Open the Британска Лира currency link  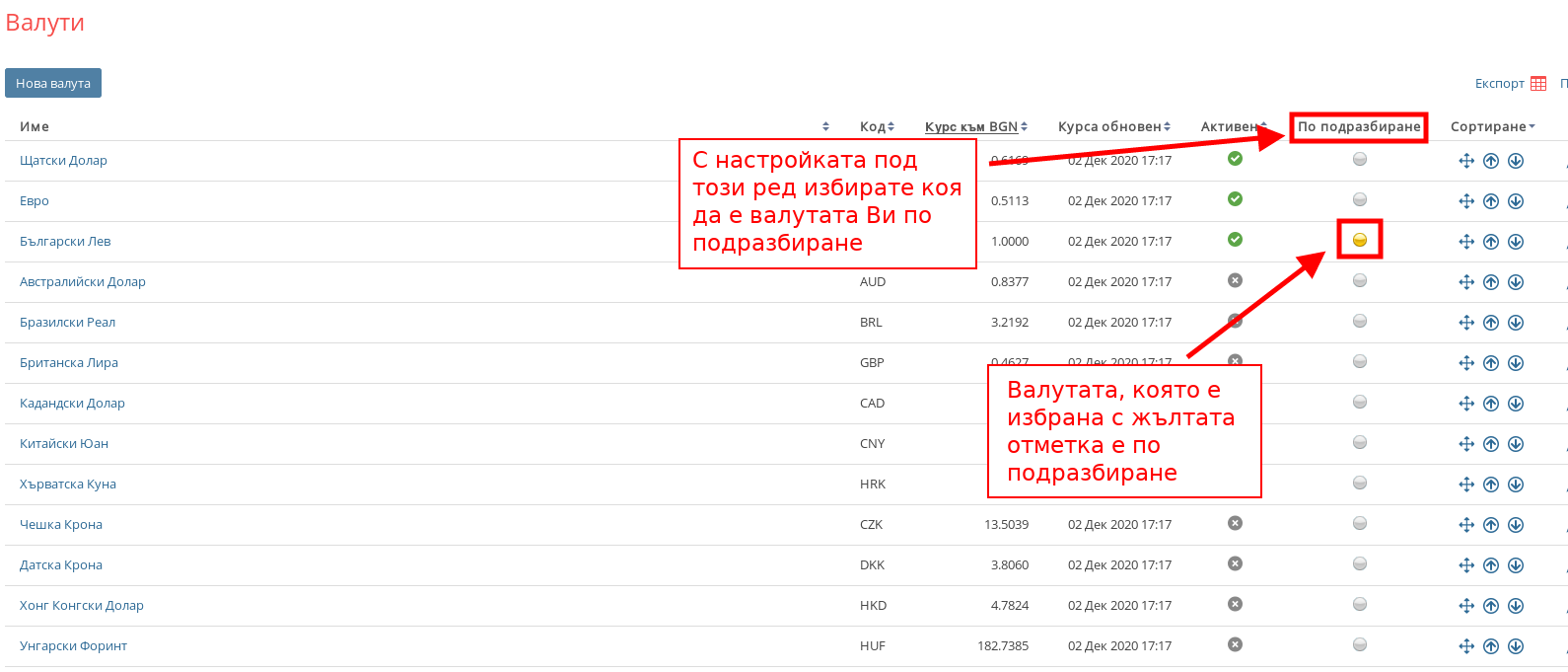69,363
